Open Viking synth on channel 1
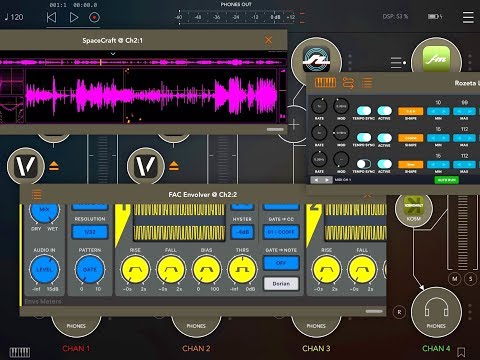 tap(26, 166)
